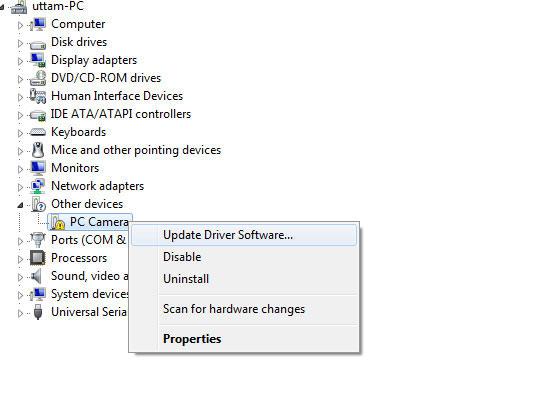This screenshot has height=401, width=550.
Task: Click the Keyboards category icon
Action: 38,132
